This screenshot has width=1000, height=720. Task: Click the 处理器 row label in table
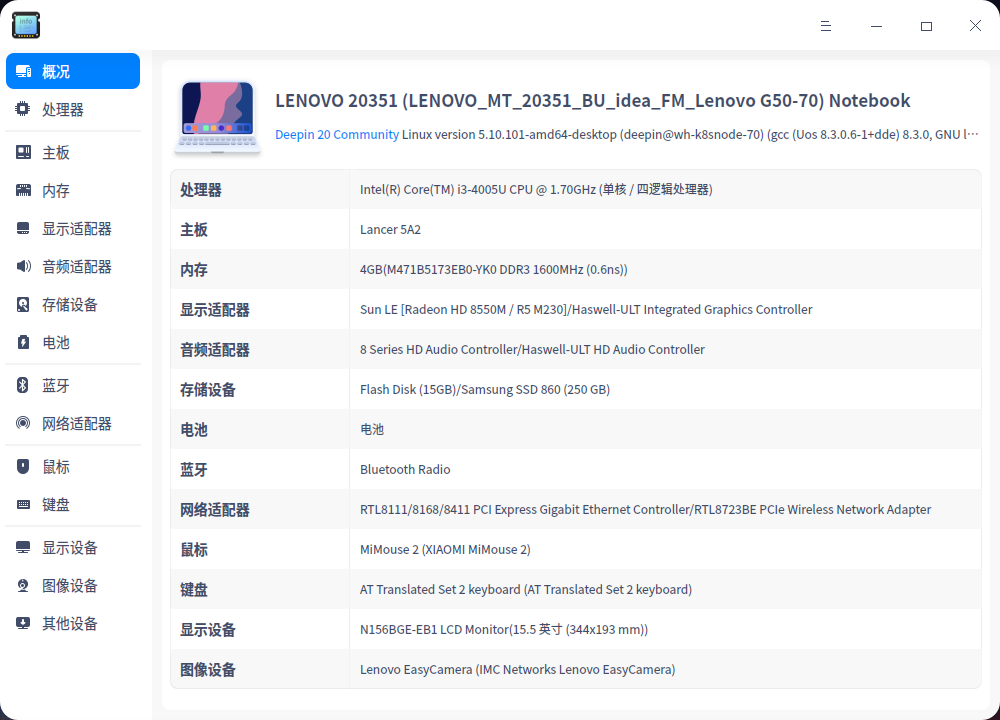coord(201,190)
